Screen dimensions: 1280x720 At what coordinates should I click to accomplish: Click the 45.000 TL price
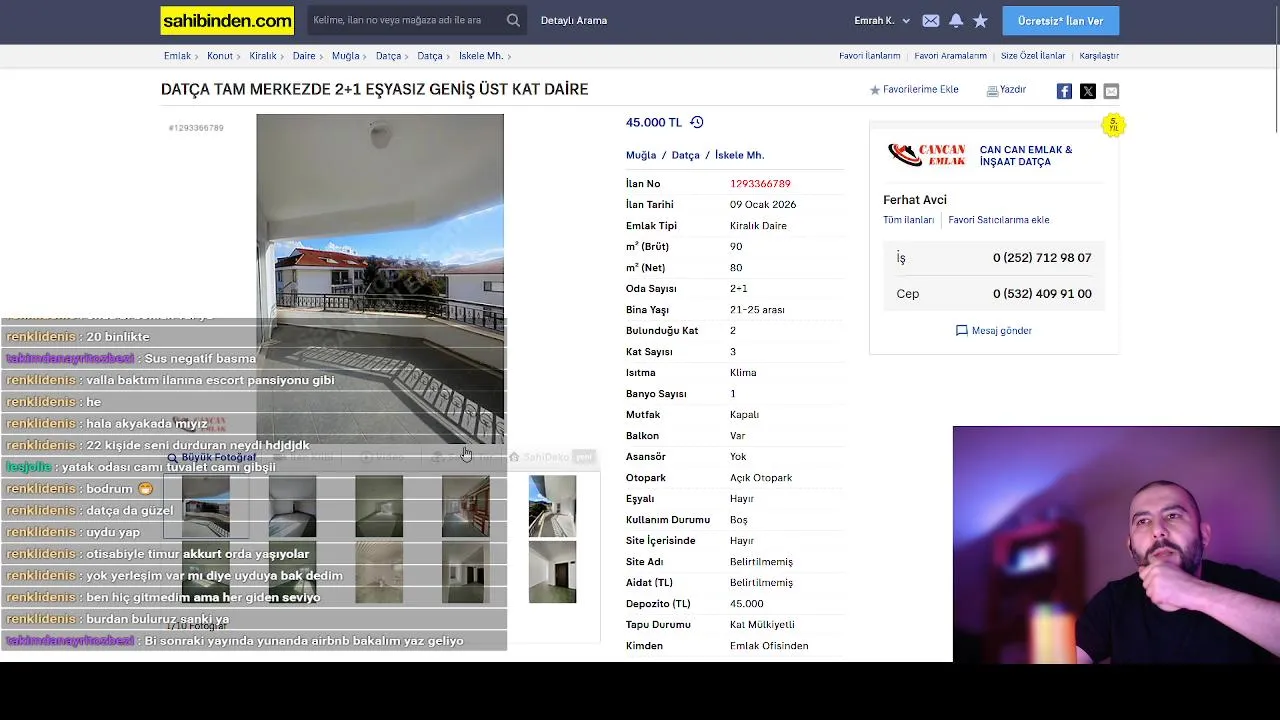[x=653, y=122]
